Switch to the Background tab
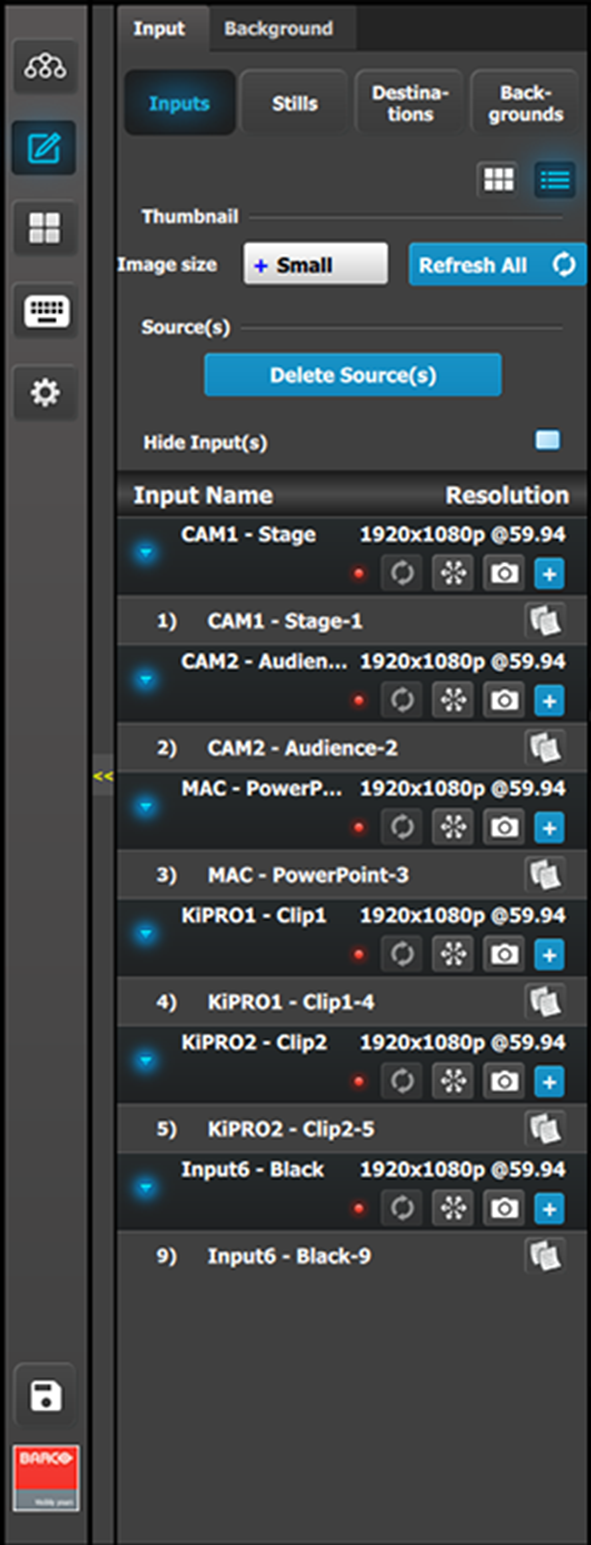The image size is (591, 1545). point(278,28)
